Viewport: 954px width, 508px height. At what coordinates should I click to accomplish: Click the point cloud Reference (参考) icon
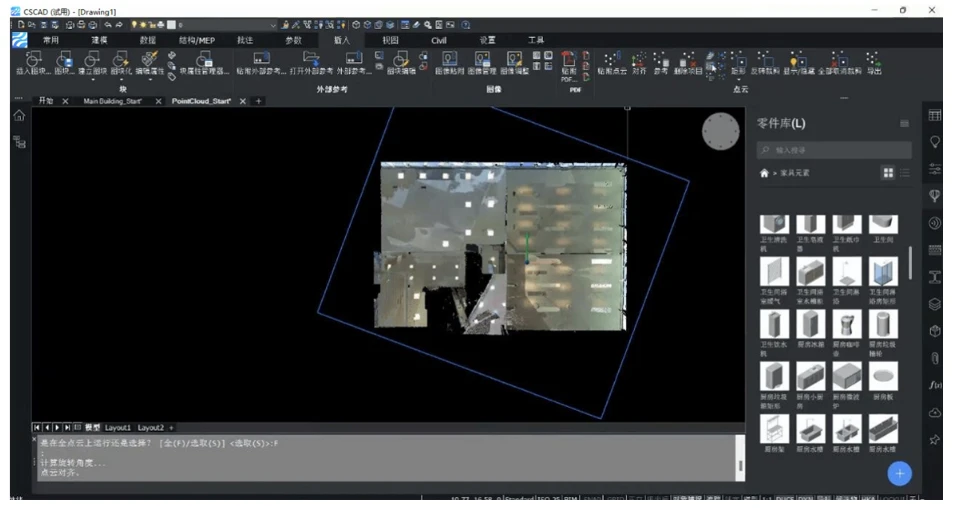[661, 59]
